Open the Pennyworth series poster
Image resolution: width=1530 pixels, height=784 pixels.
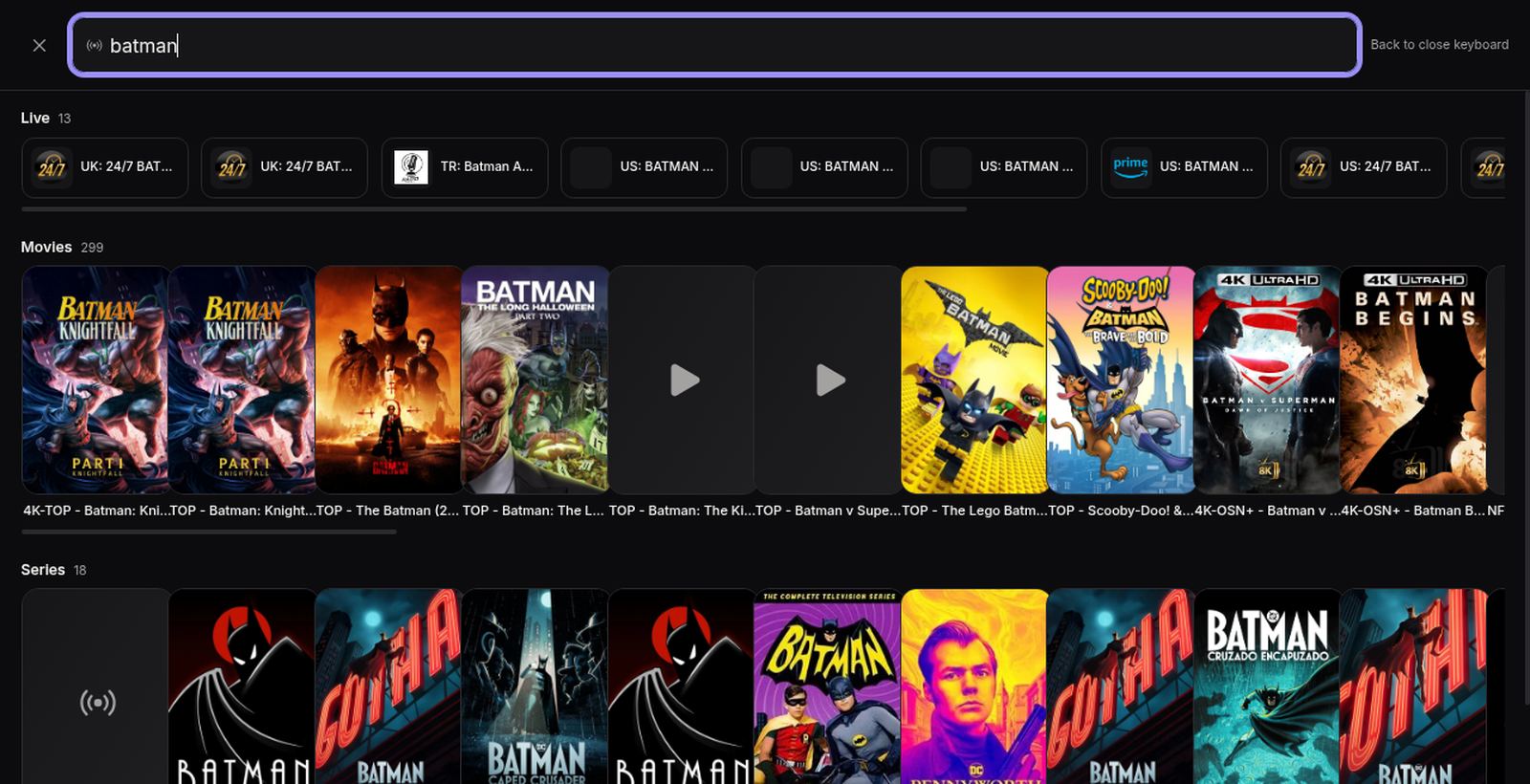(x=974, y=686)
